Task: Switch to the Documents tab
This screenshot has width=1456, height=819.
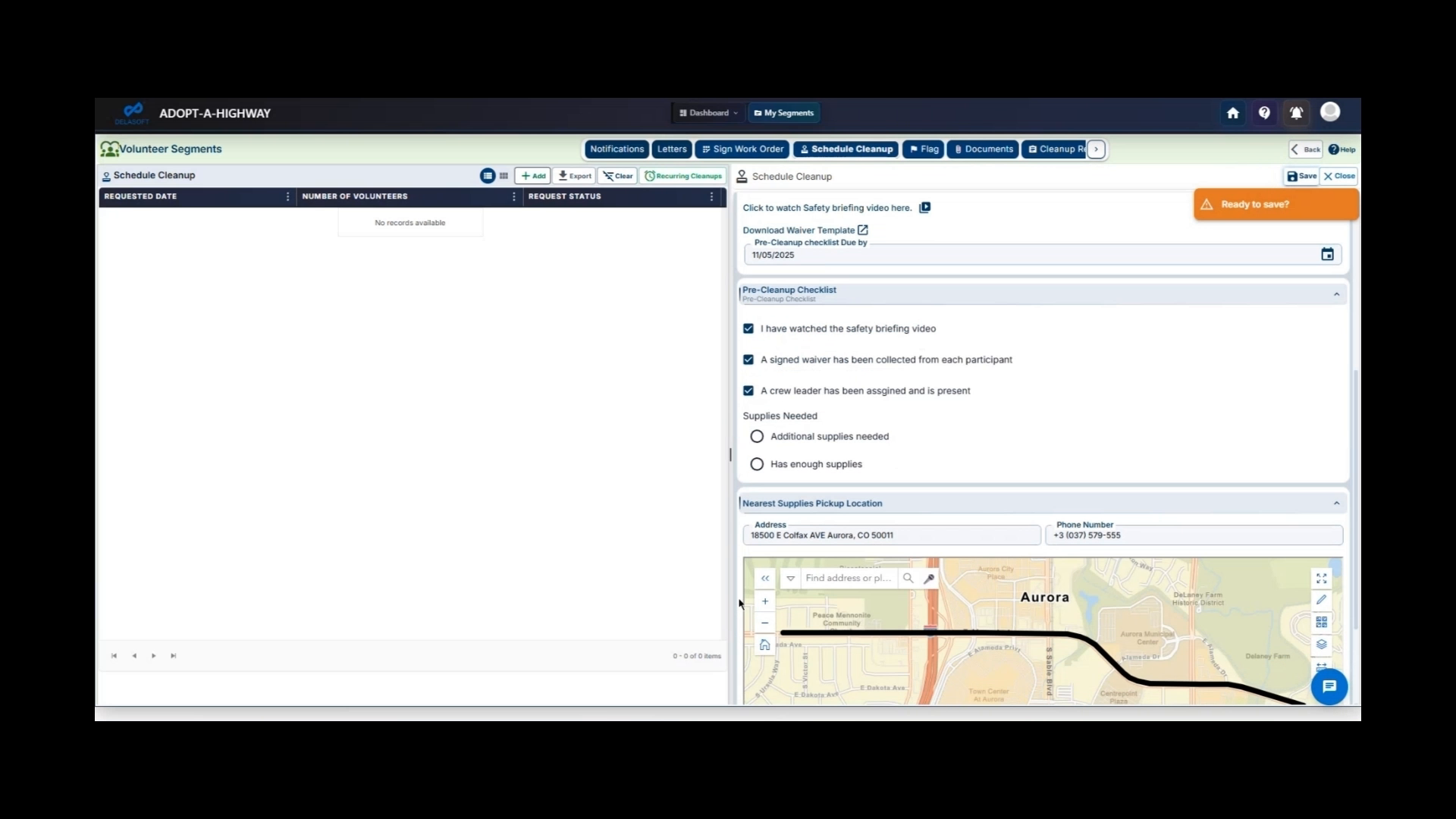Action: click(x=982, y=149)
